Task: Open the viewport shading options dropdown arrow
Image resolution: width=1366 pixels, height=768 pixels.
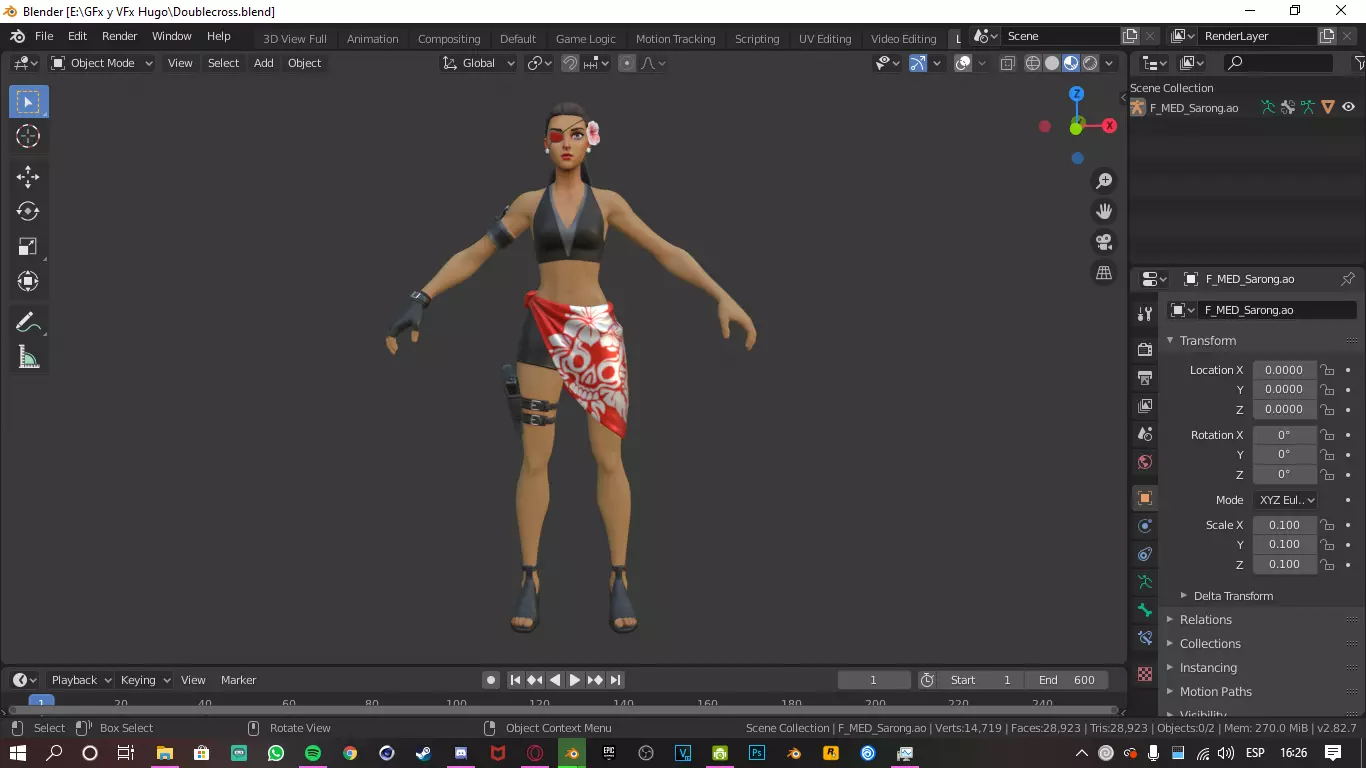Action: (x=1109, y=63)
